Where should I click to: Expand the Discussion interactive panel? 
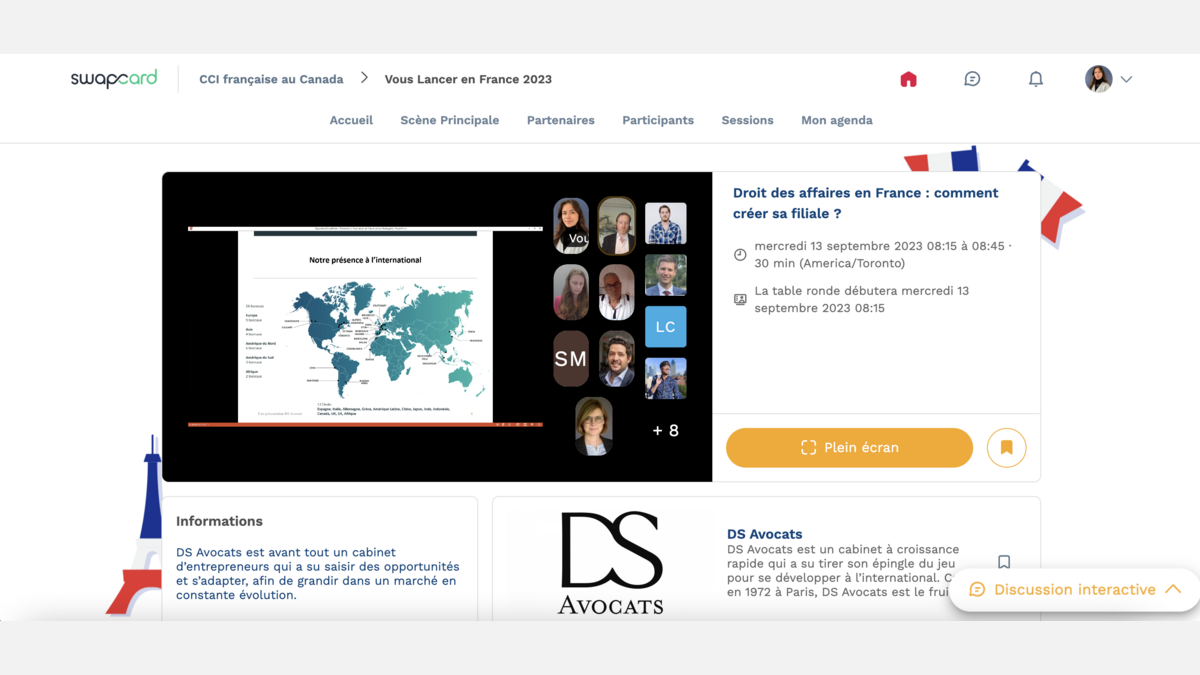tap(1074, 590)
